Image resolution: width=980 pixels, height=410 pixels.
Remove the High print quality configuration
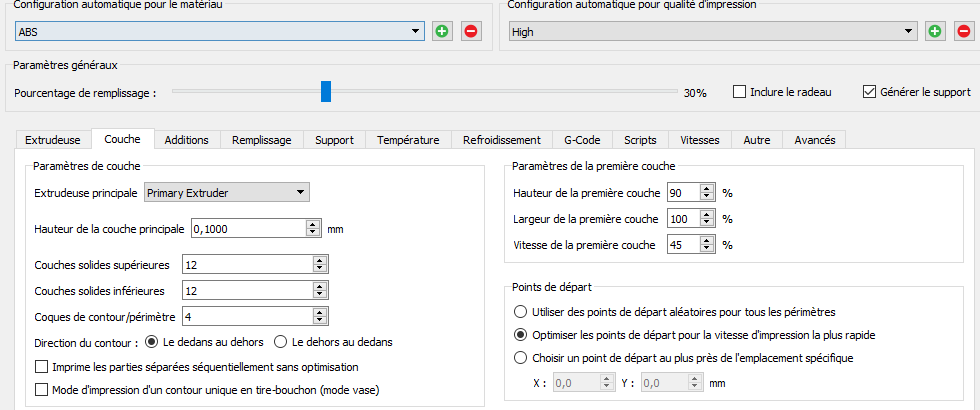point(963,32)
